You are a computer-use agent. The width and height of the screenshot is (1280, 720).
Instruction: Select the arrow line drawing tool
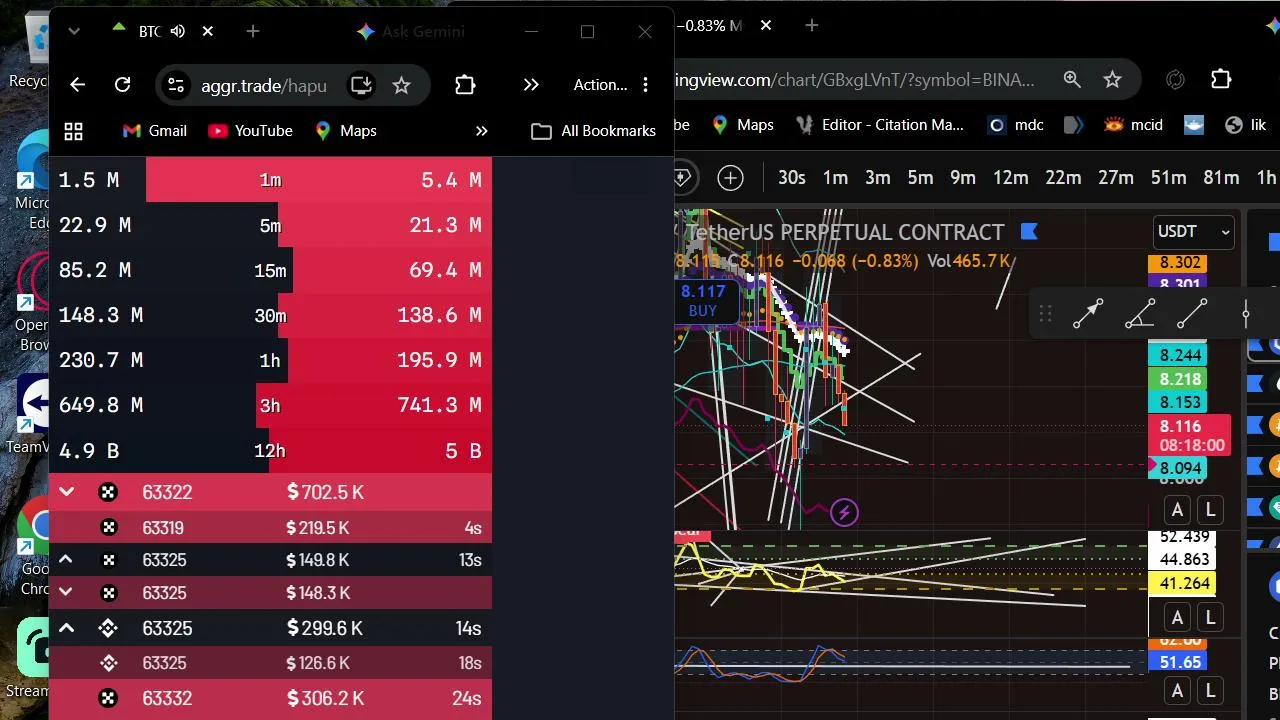[x=1088, y=315]
